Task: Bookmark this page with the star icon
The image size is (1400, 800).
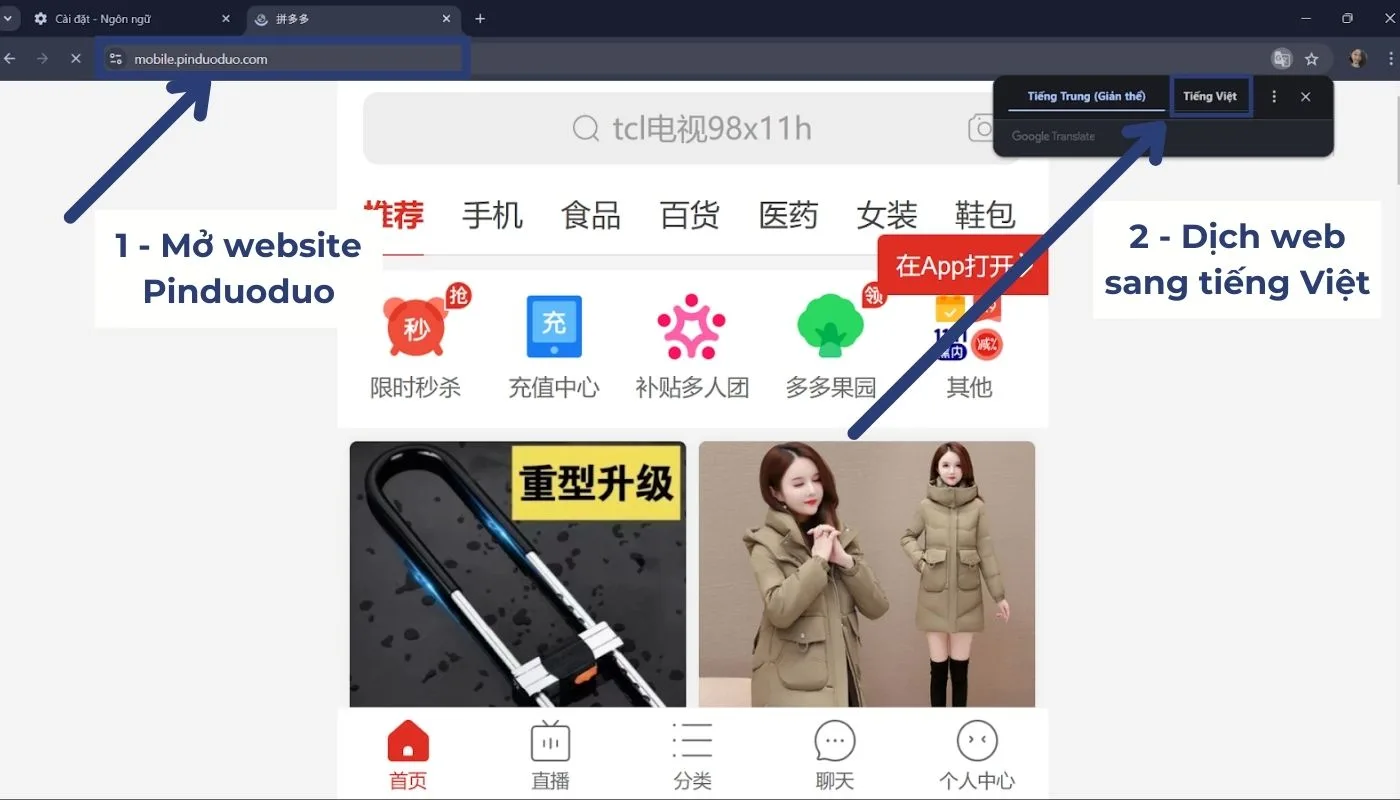Action: pos(1312,59)
